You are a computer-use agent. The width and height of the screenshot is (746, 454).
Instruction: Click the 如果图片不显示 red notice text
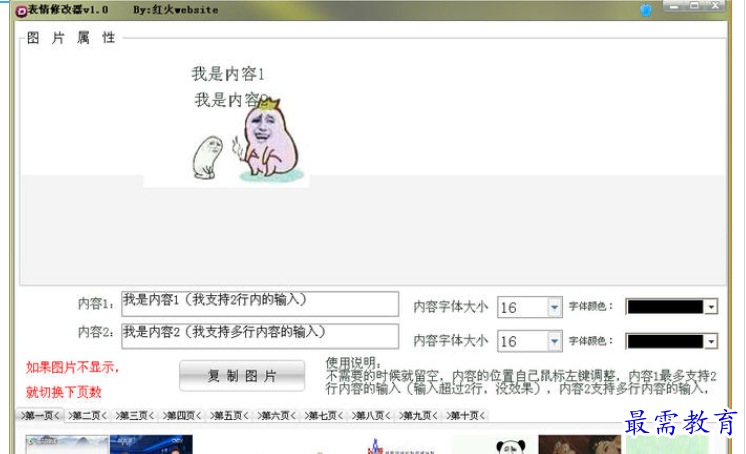(x=72, y=367)
